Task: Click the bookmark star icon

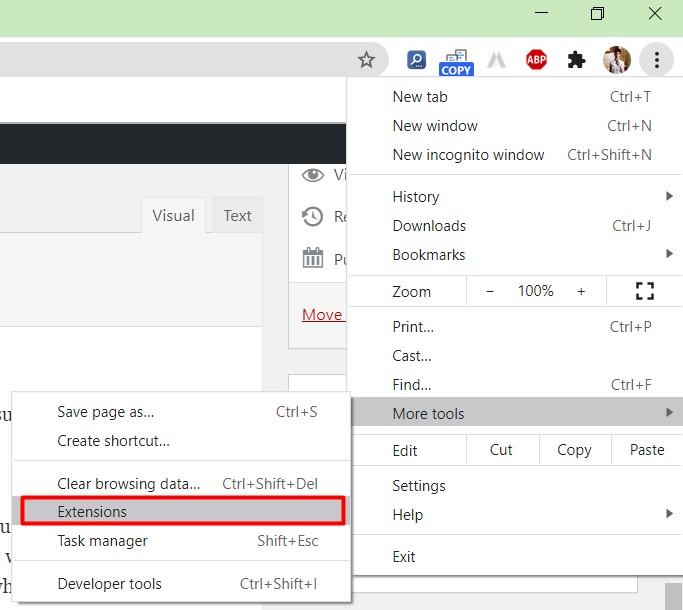Action: click(x=366, y=60)
